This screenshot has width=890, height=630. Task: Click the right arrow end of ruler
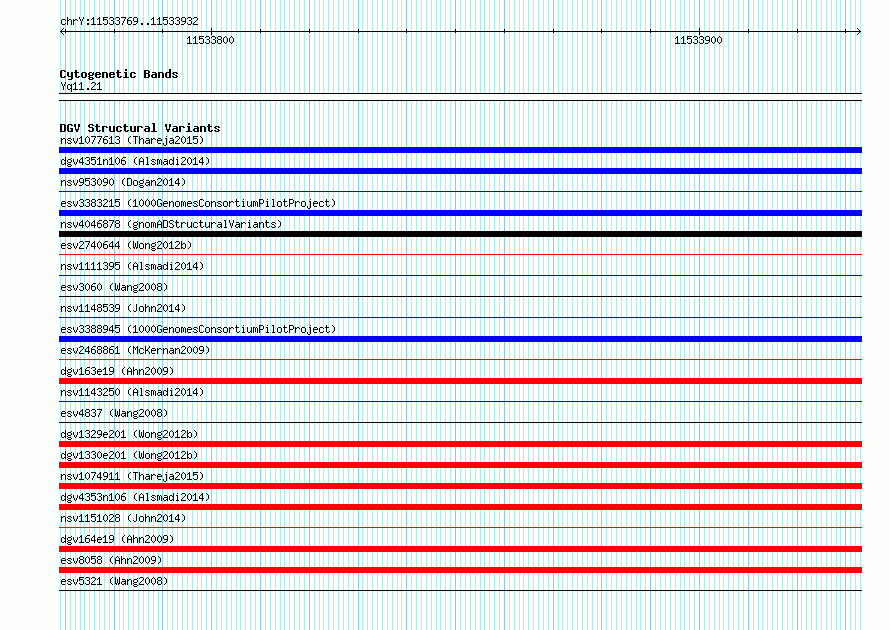point(858,32)
